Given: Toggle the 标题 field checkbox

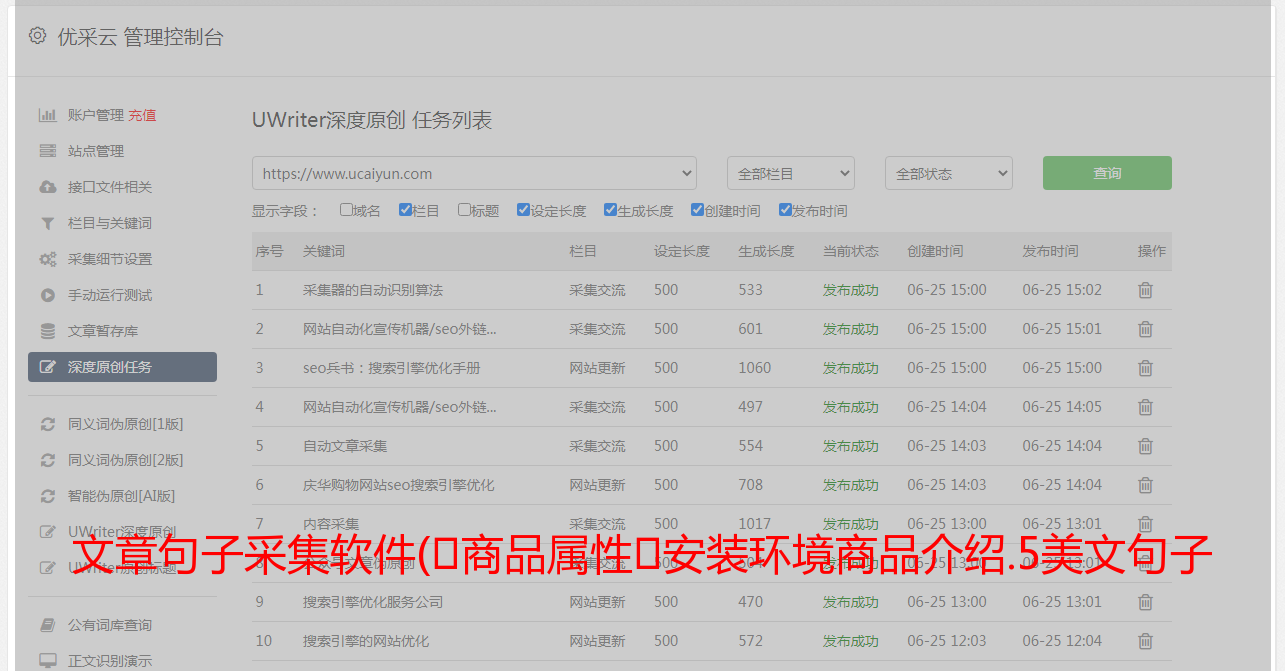Looking at the screenshot, I should [464, 210].
